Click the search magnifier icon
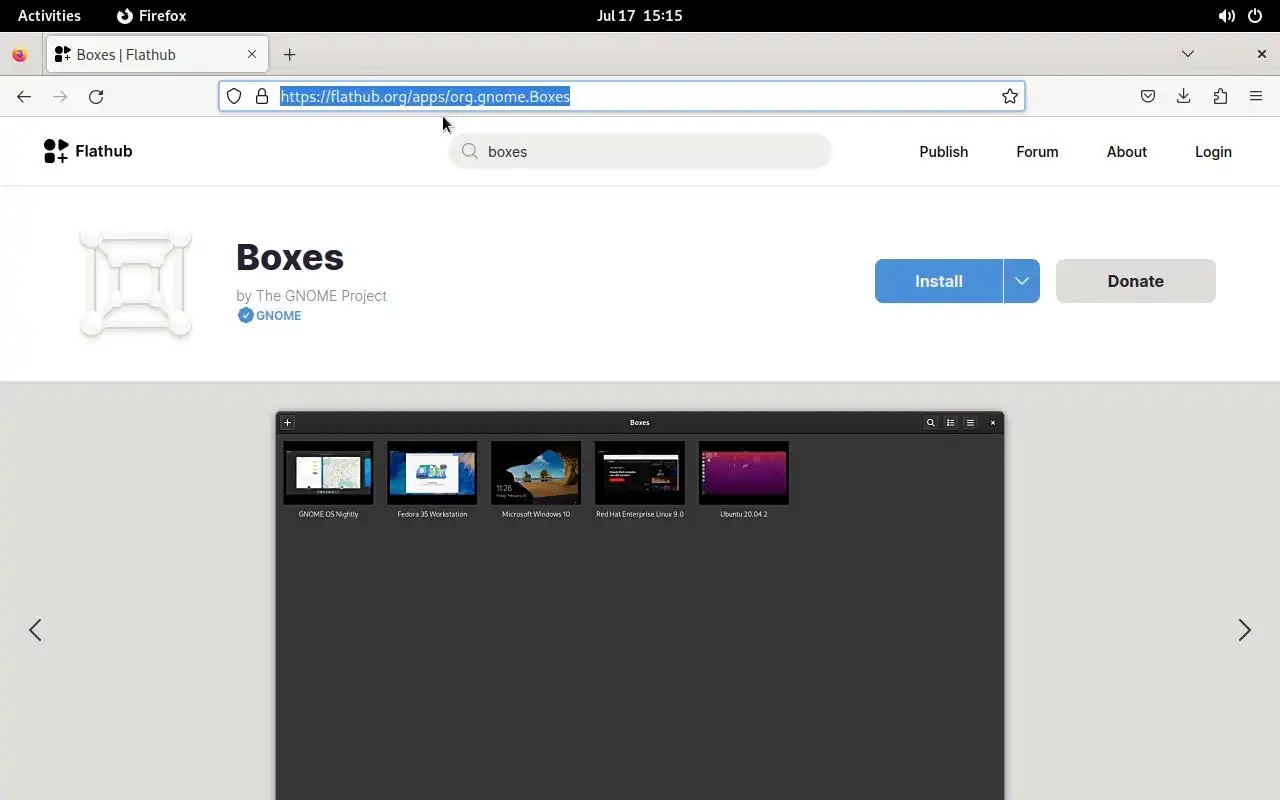This screenshot has height=800, width=1280. pos(469,151)
